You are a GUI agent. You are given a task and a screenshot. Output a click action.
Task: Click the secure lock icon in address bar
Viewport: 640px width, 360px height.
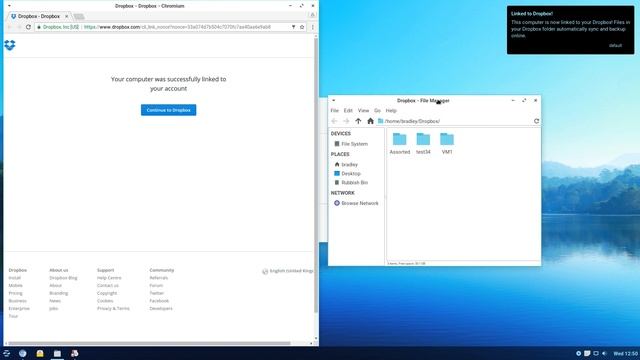39,27
